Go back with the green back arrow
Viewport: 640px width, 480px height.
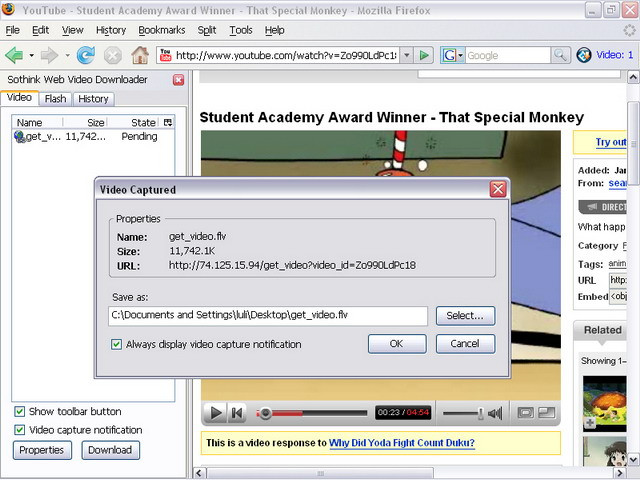tap(14, 55)
